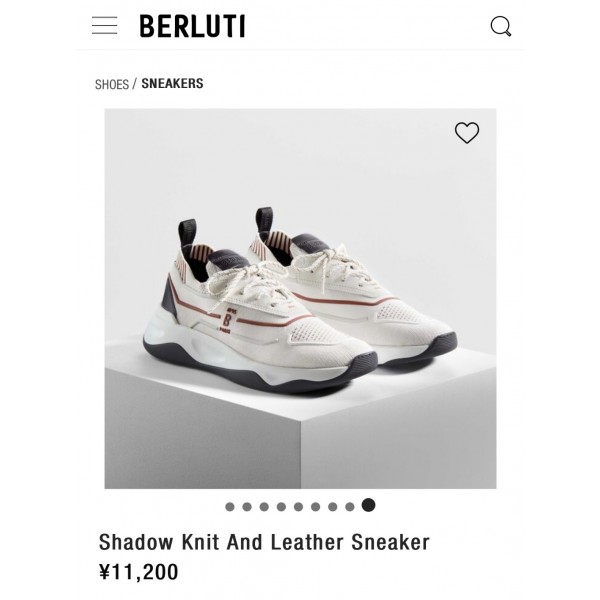Click the BERLUTI logo
The height and width of the screenshot is (600, 600).
[x=192, y=26]
